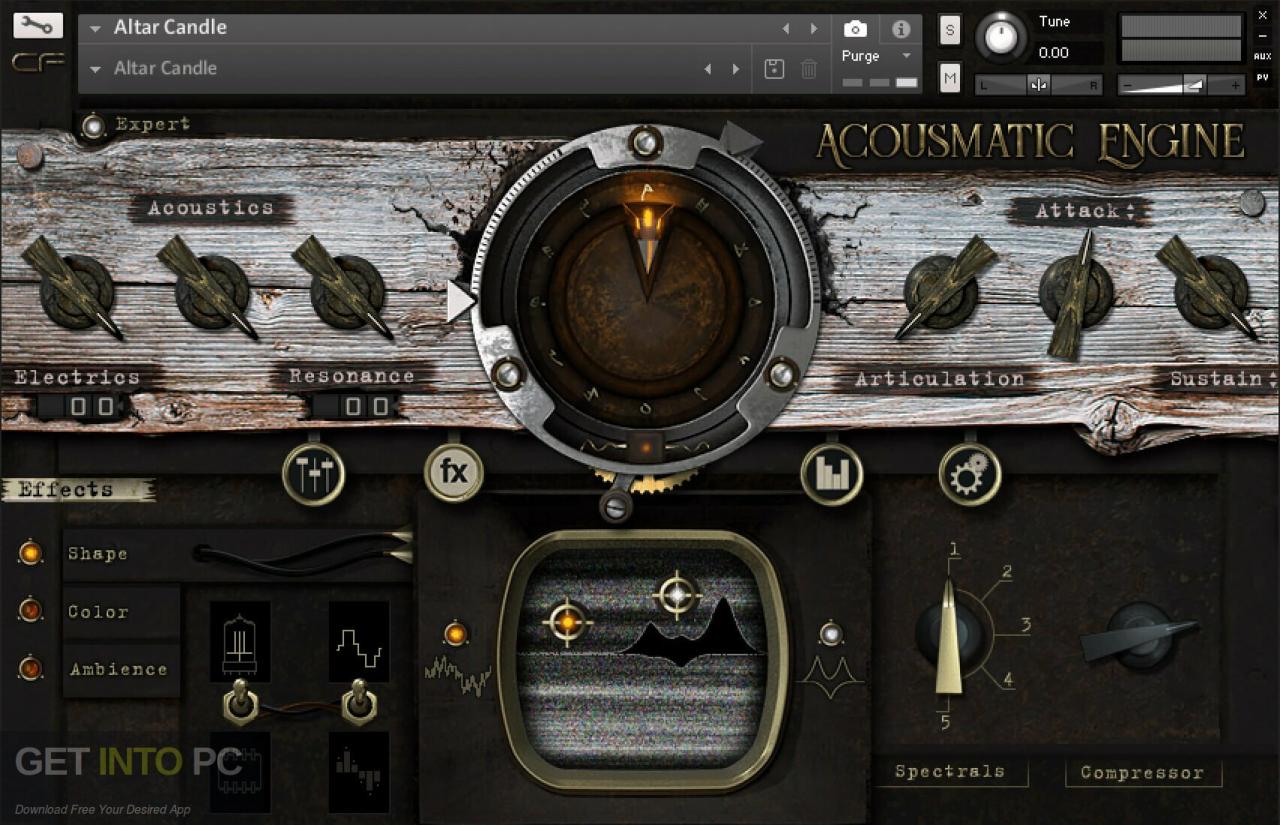
Task: Click the AUX button
Action: coord(1262,56)
